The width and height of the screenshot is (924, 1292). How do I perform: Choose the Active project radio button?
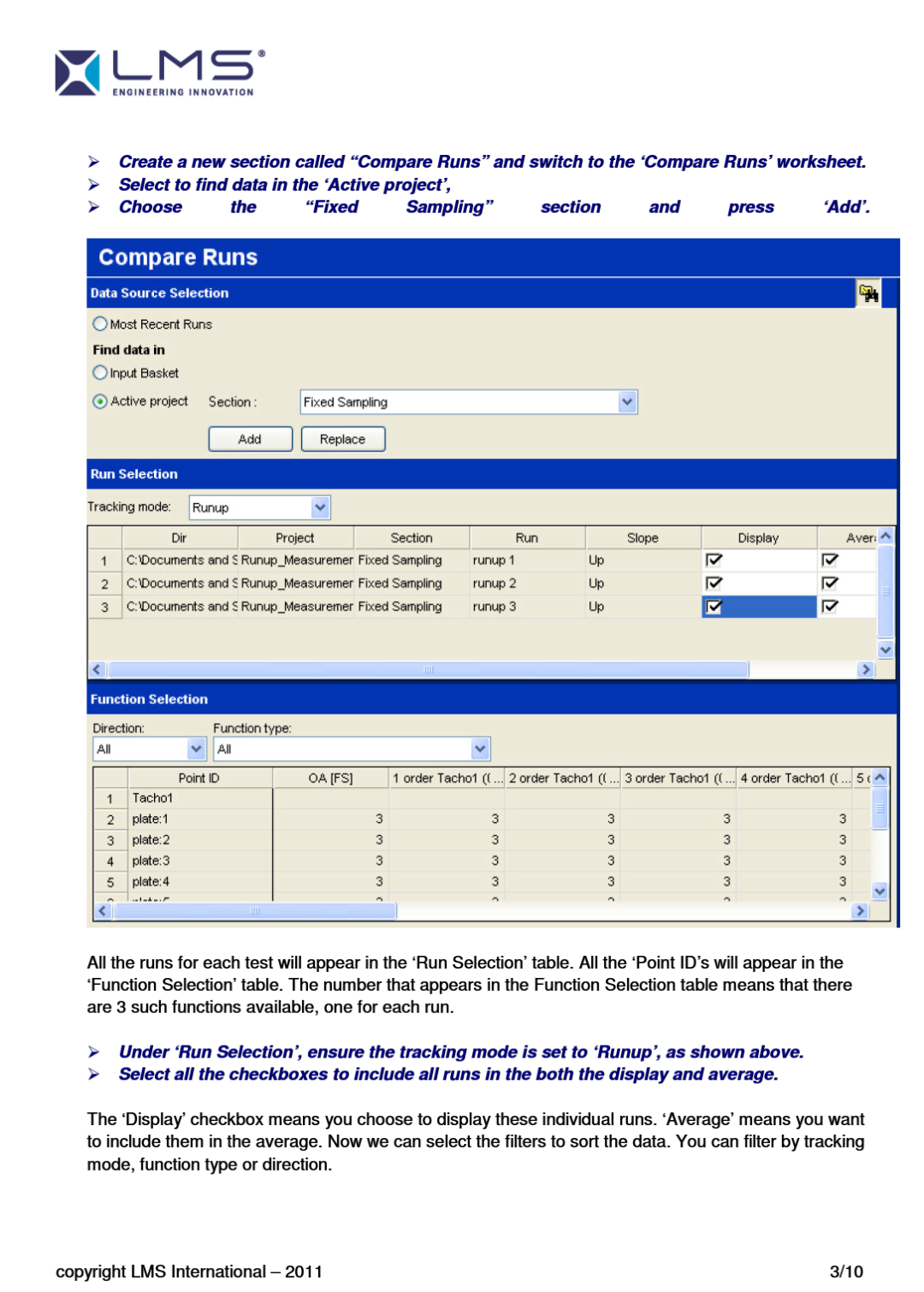point(100,401)
